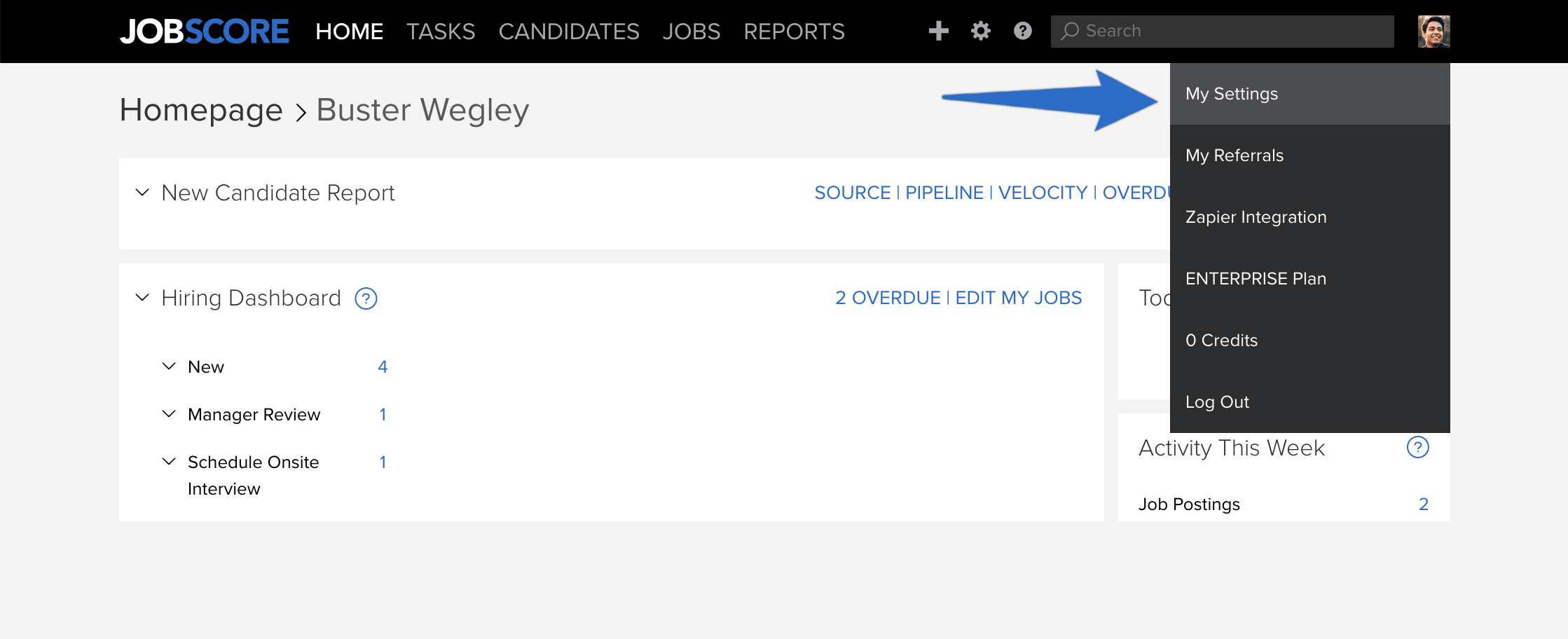Collapse the Hiring Dashboard section
Image resolution: width=1568 pixels, height=639 pixels.
click(142, 297)
